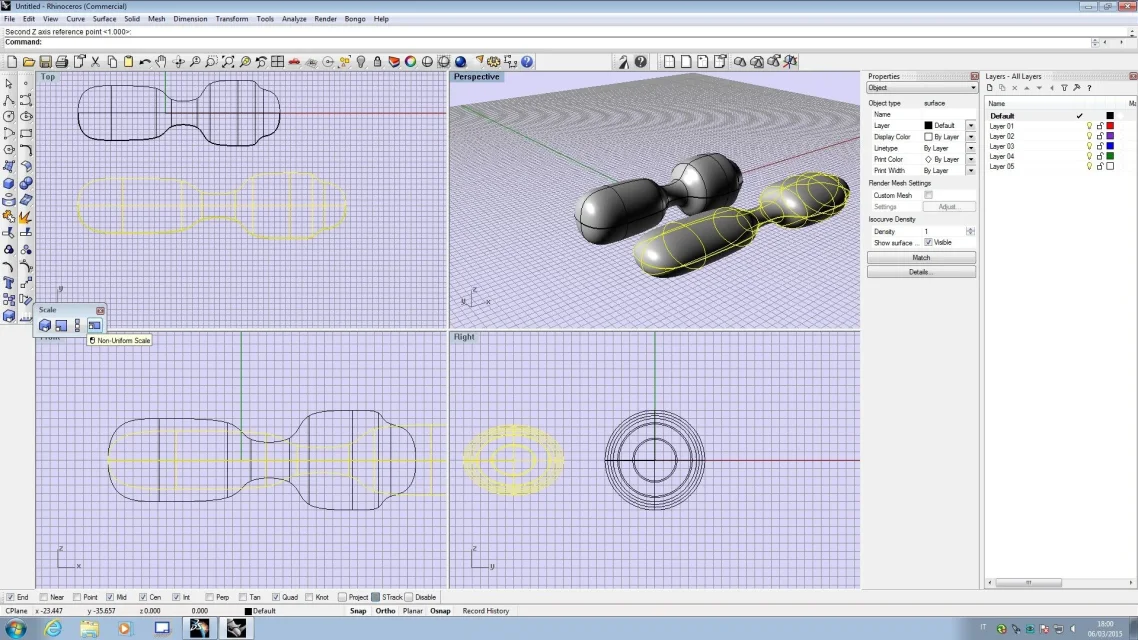Image resolution: width=1138 pixels, height=640 pixels.
Task: Toggle the Mid osnap checkbox
Action: click(x=110, y=597)
